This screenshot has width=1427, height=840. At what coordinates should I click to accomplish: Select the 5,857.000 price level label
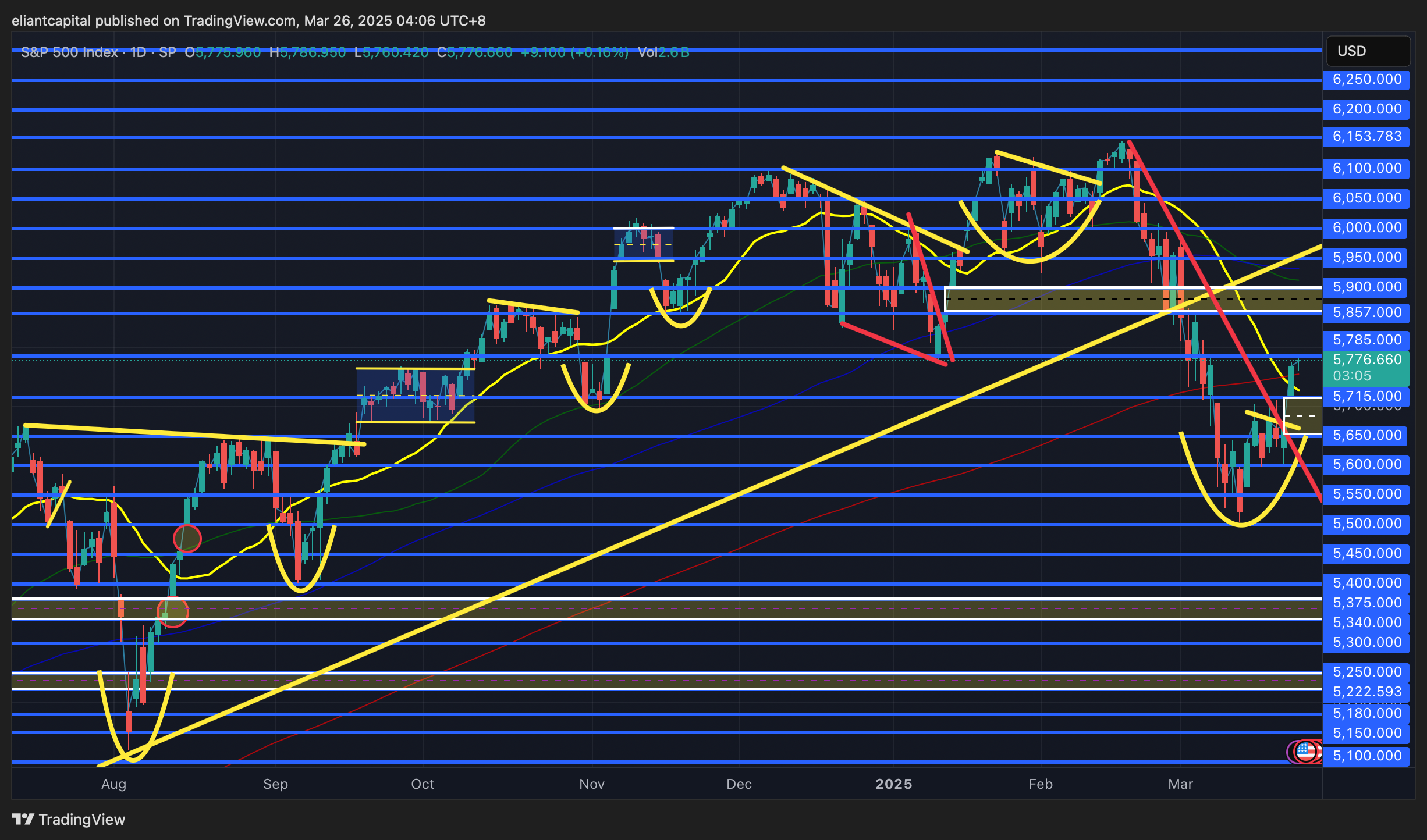(x=1366, y=313)
